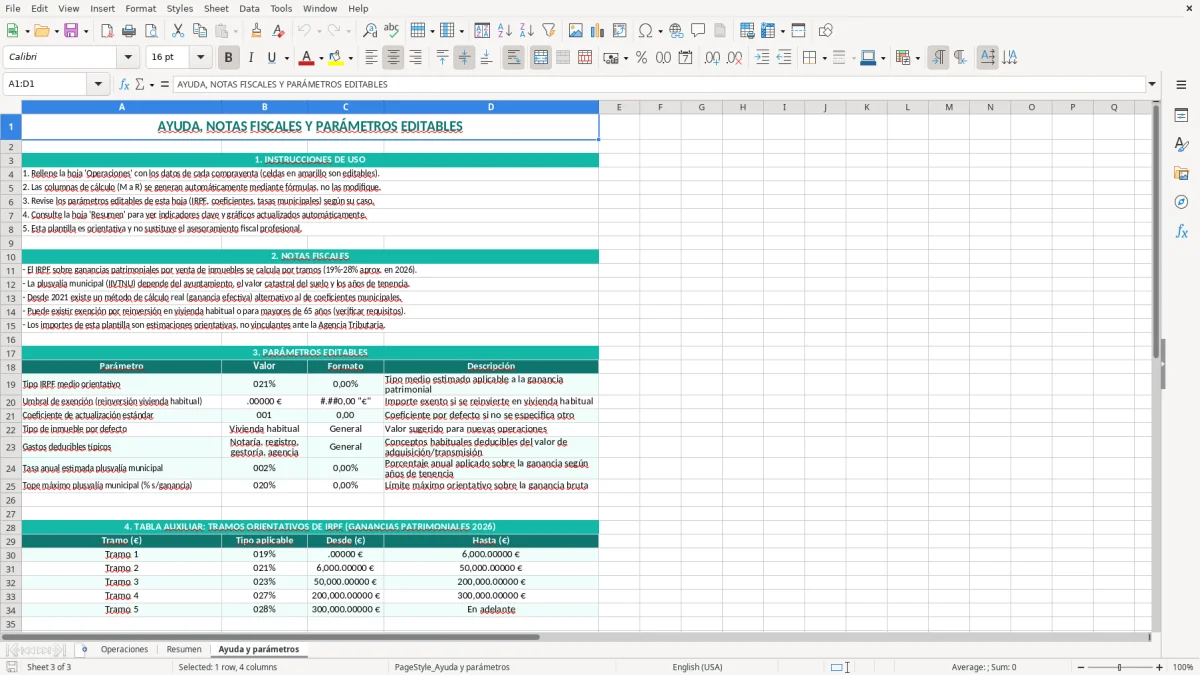
Task: Open the Data menu
Action: (249, 8)
